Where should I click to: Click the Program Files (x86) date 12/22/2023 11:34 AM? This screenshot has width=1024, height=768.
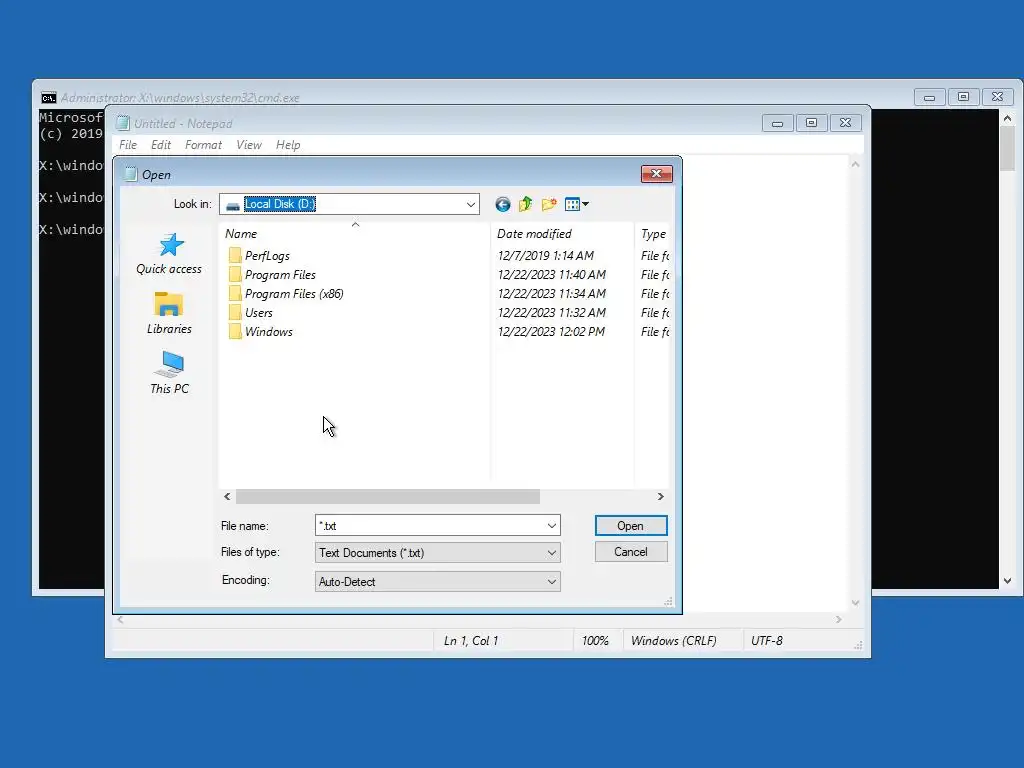point(552,294)
